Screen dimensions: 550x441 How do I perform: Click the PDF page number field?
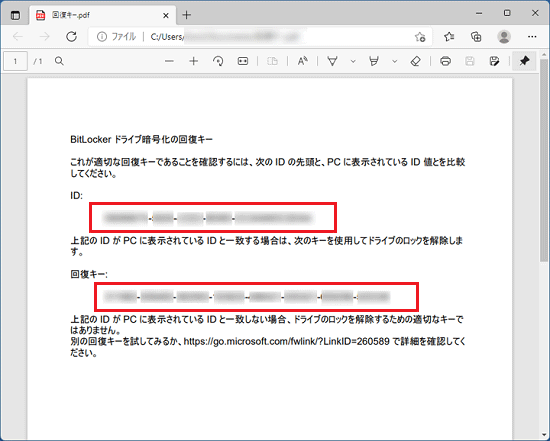pyautogui.click(x=15, y=61)
